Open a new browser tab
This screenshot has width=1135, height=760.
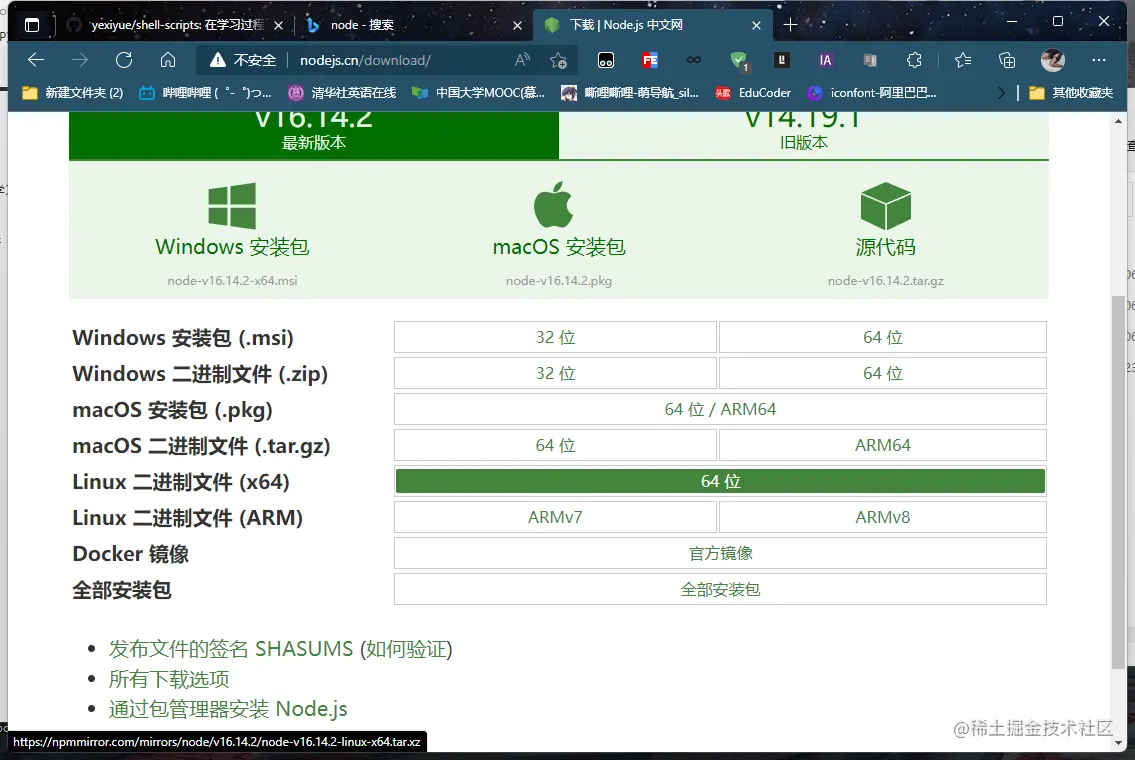click(x=790, y=25)
